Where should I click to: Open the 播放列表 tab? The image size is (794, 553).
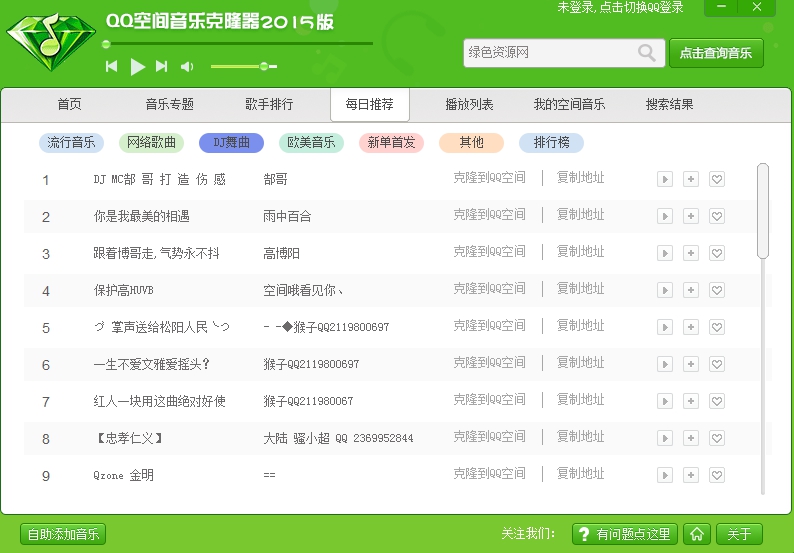pos(469,104)
